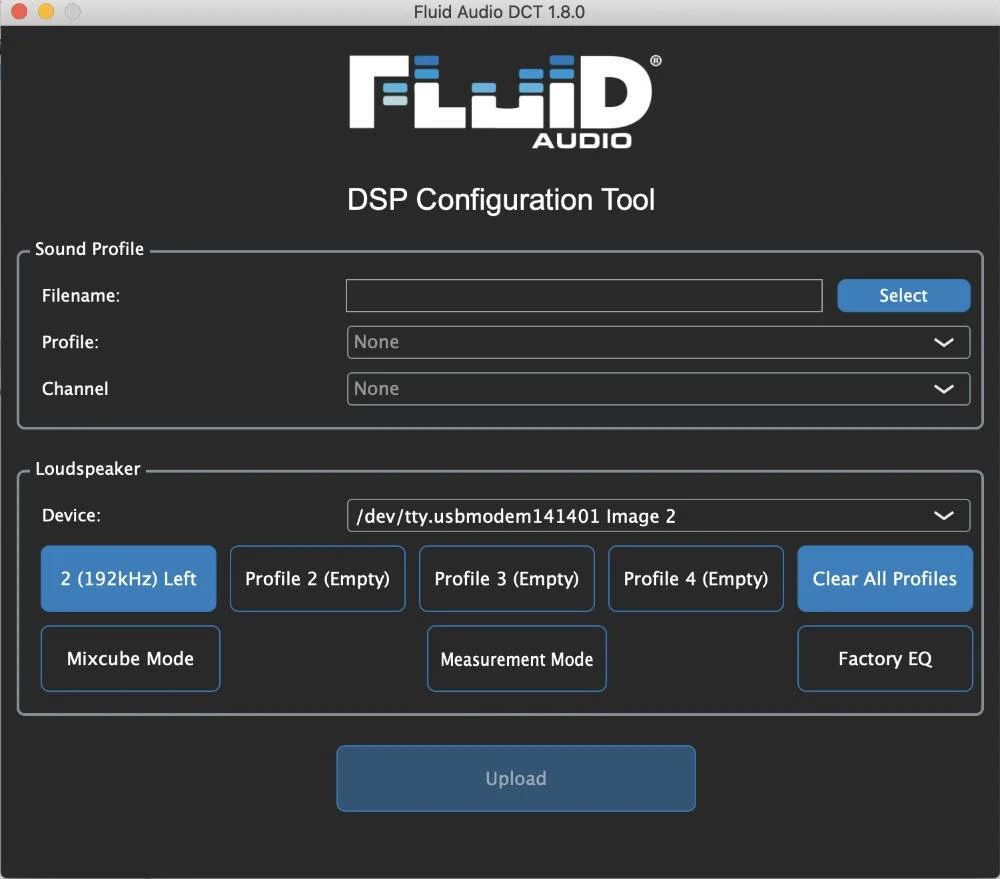Click the Sound Profile section label

point(89,249)
